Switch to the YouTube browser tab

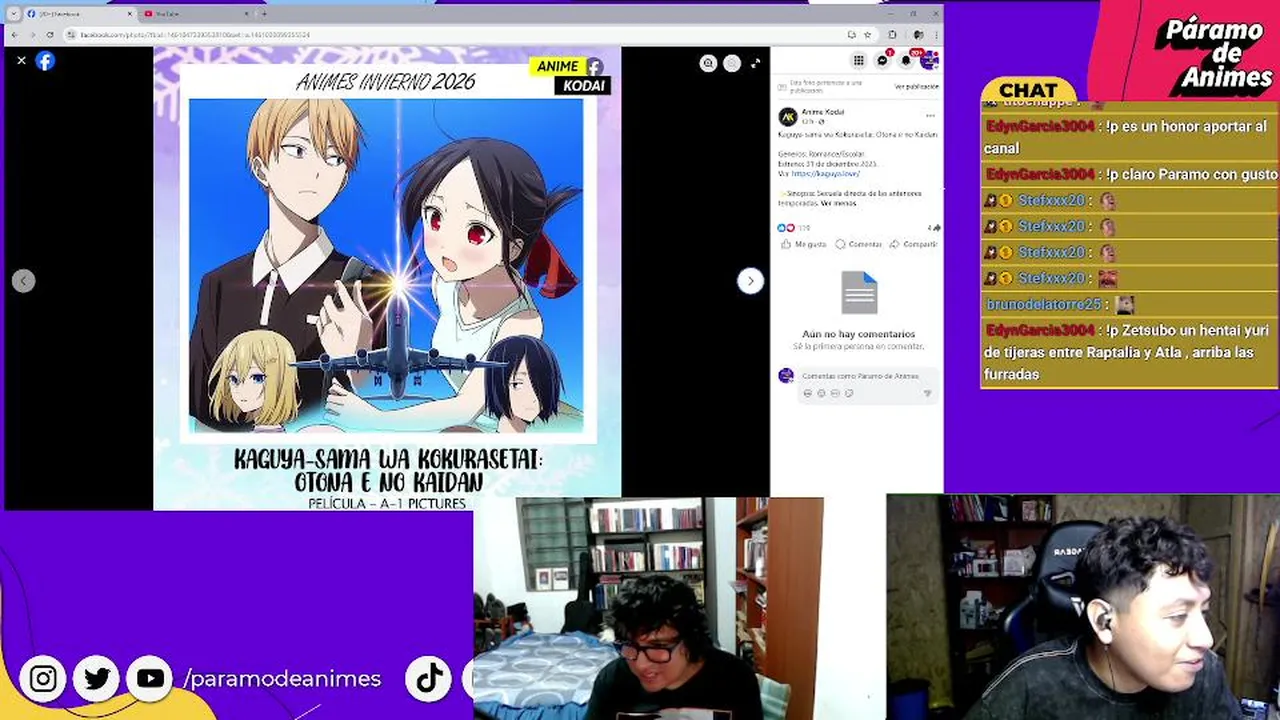point(195,14)
